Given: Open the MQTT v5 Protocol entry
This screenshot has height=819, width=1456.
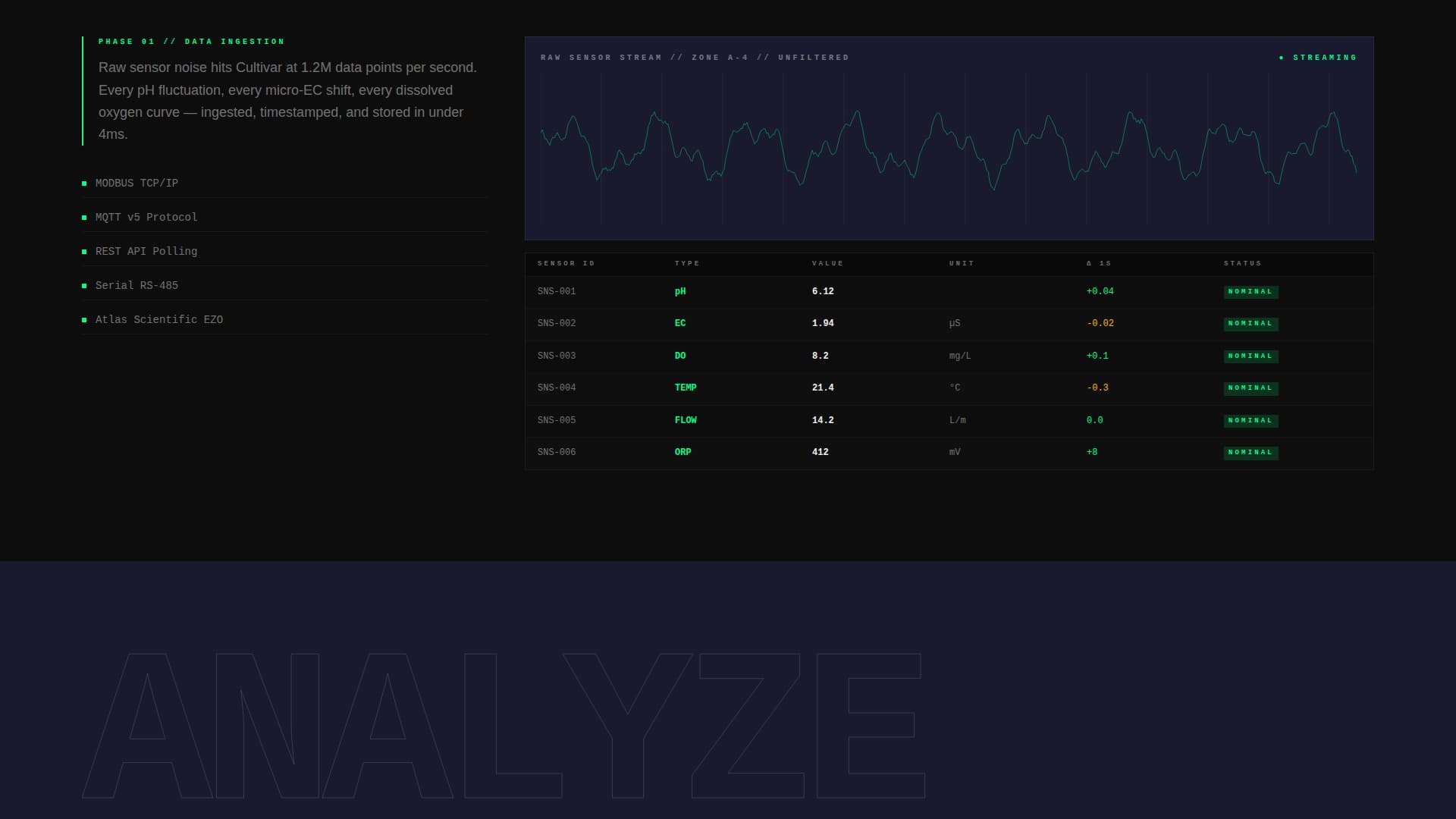Looking at the screenshot, I should click(146, 217).
